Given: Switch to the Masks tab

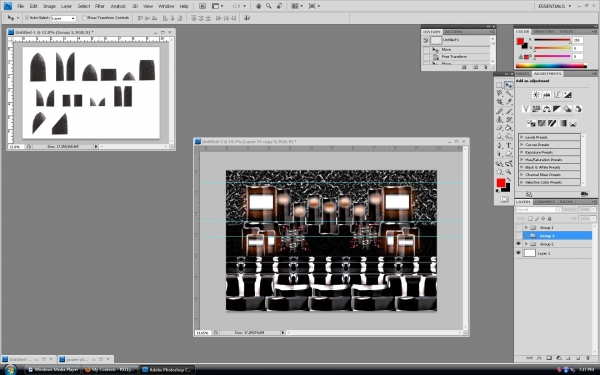Looking at the screenshot, I should (x=523, y=73).
